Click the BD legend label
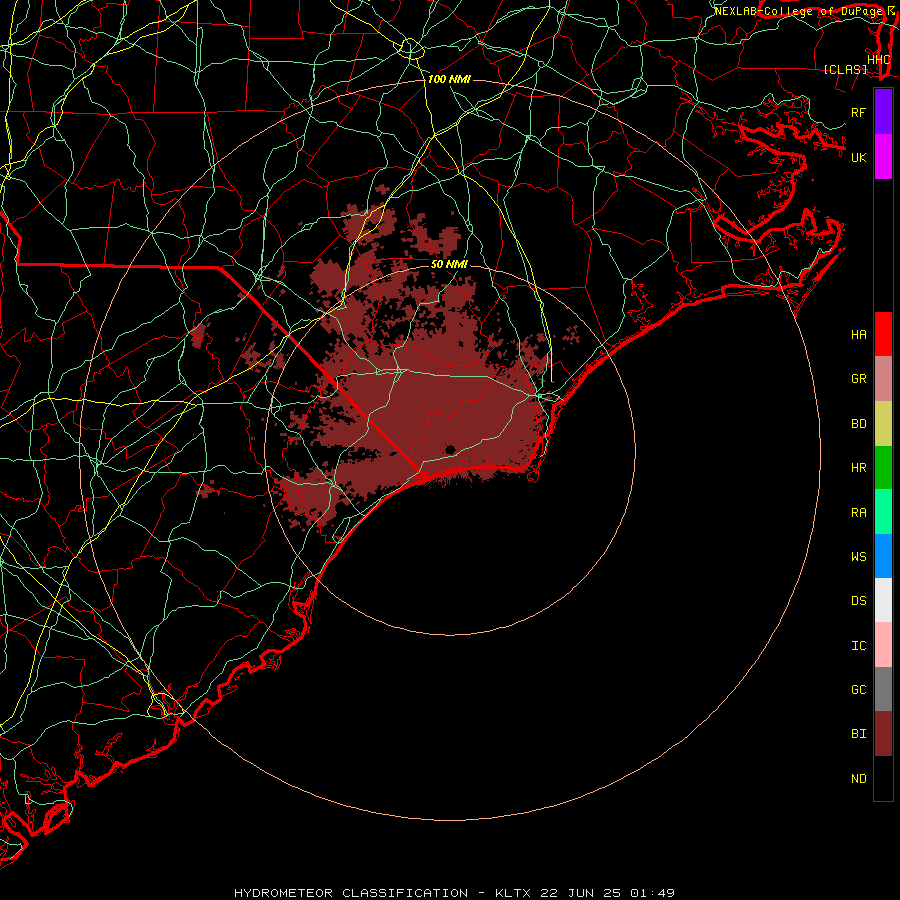This screenshot has height=900, width=900. (859, 424)
